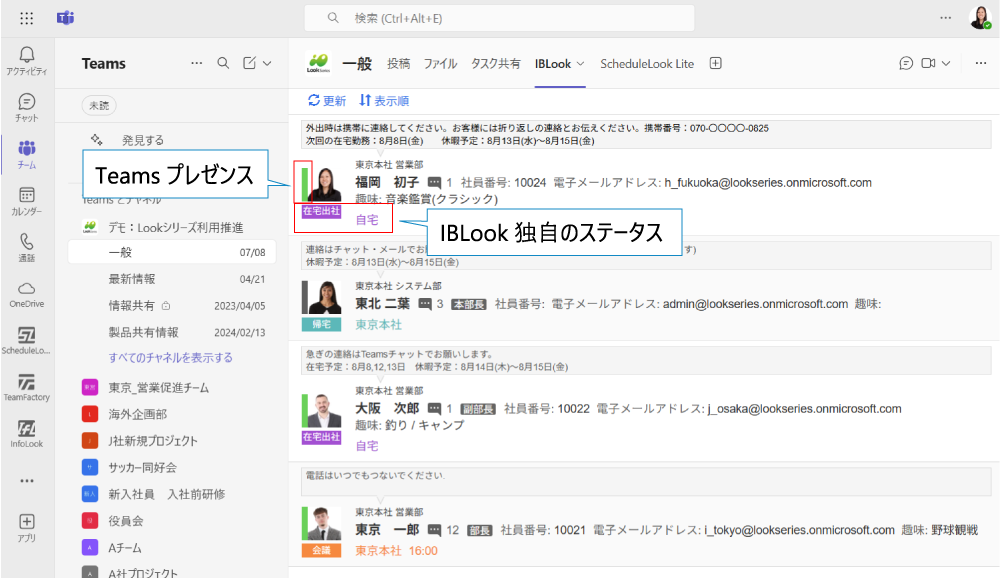Show more apps ellipsis in sidebar

click(x=27, y=480)
